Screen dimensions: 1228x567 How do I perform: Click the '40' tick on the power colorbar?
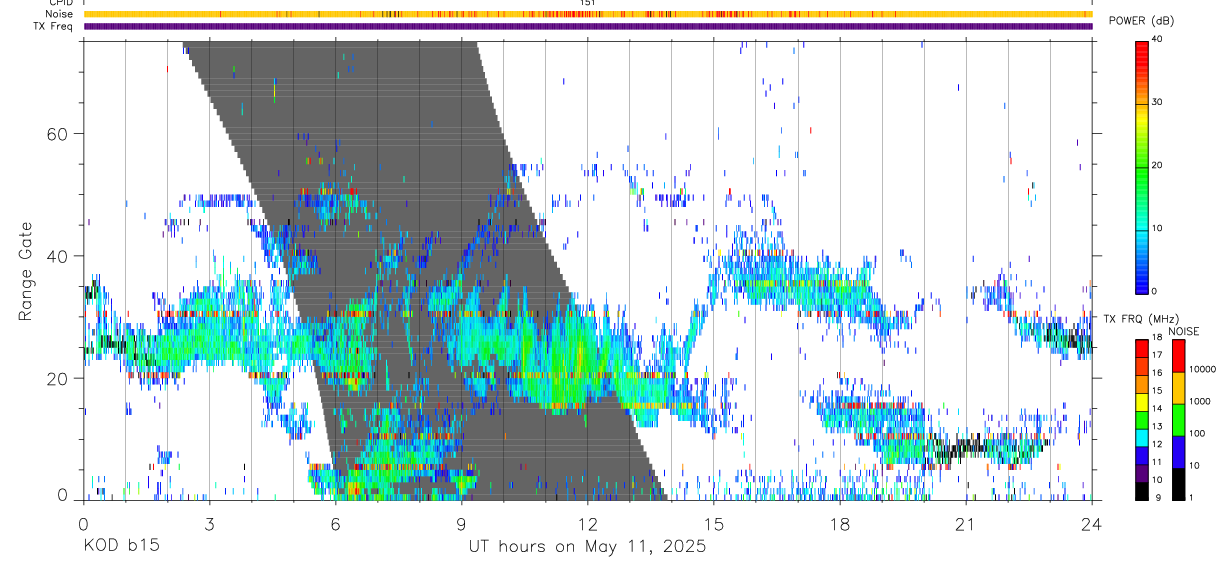pyautogui.click(x=1157, y=40)
